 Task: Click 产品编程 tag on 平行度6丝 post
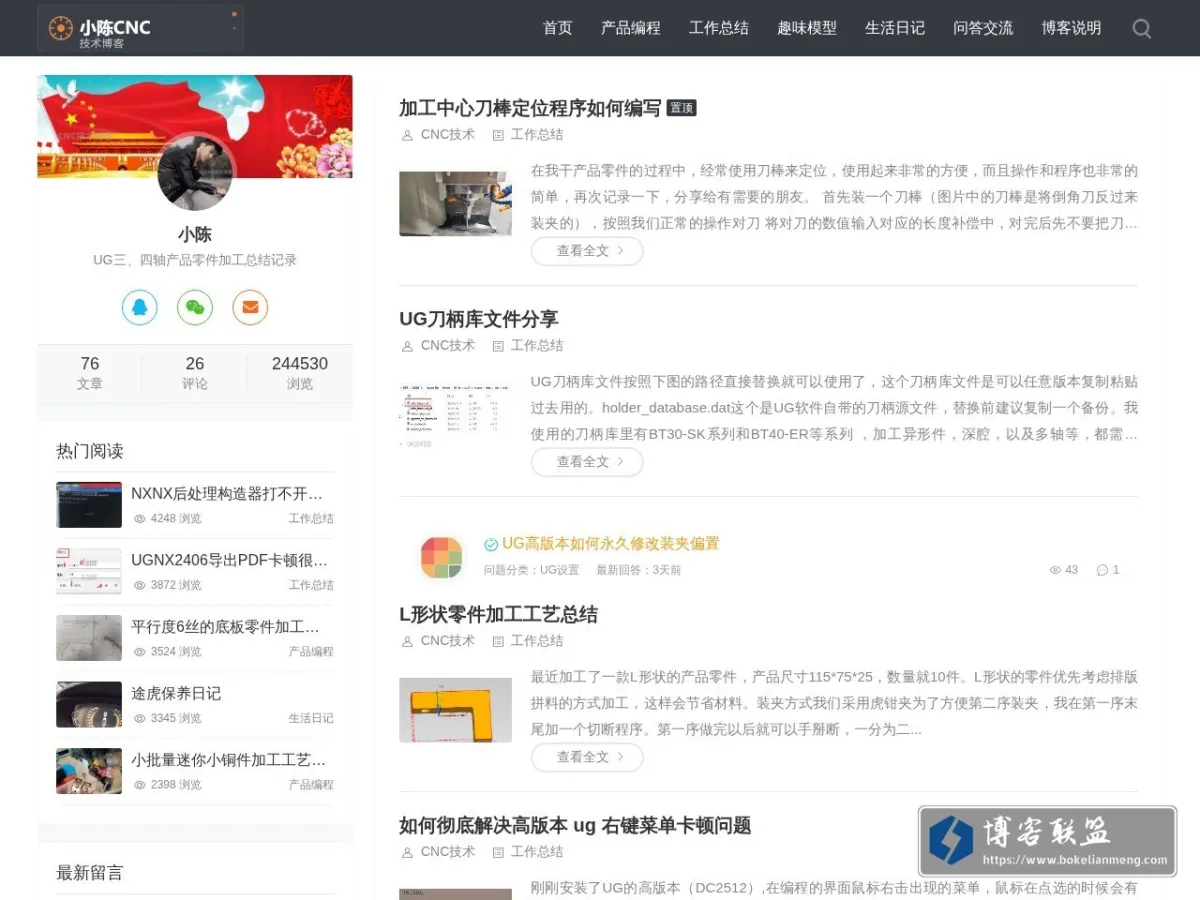(311, 652)
